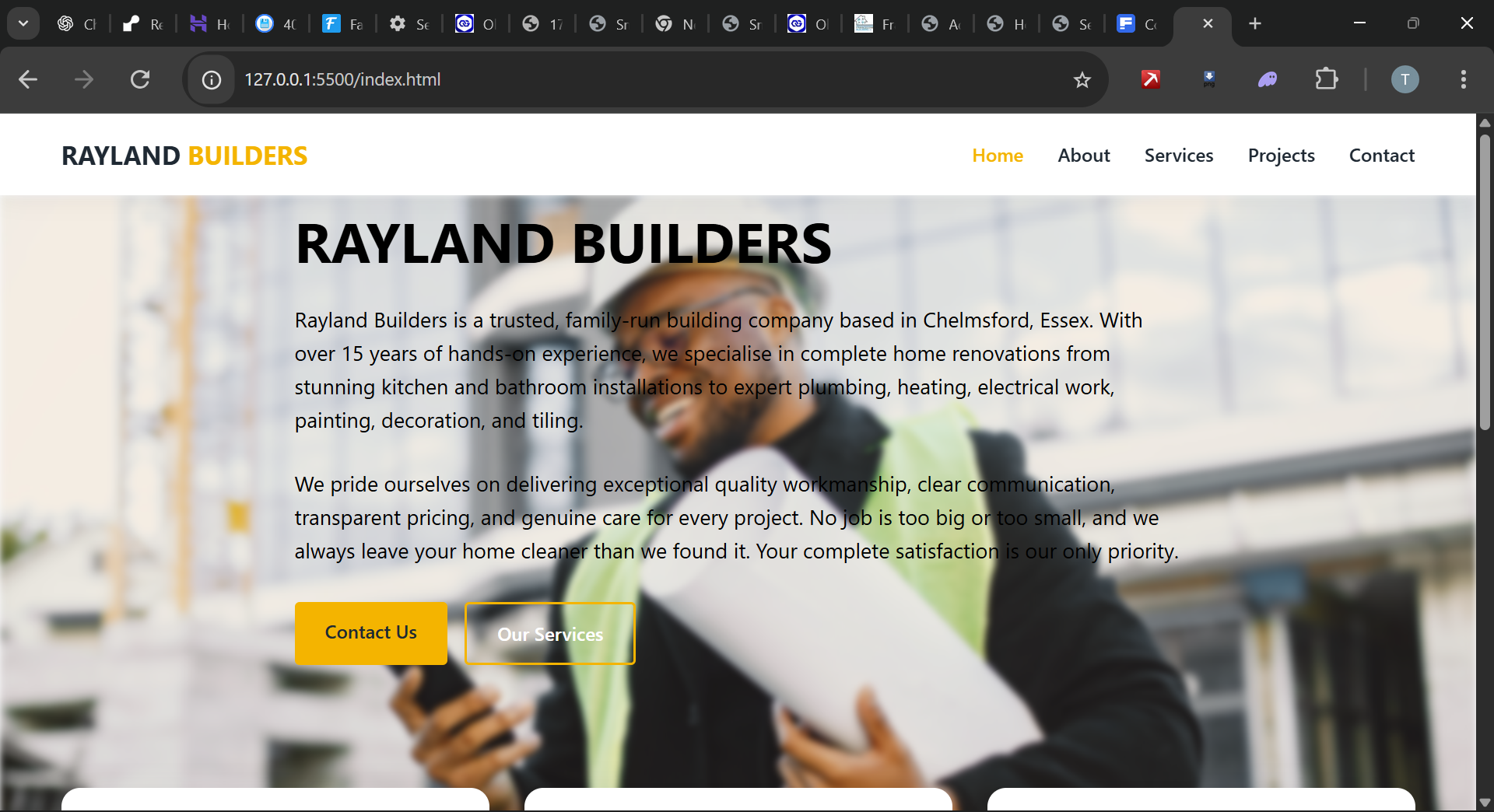Switch to the tab labeled Re
This screenshot has height=812, width=1494.
(143, 24)
